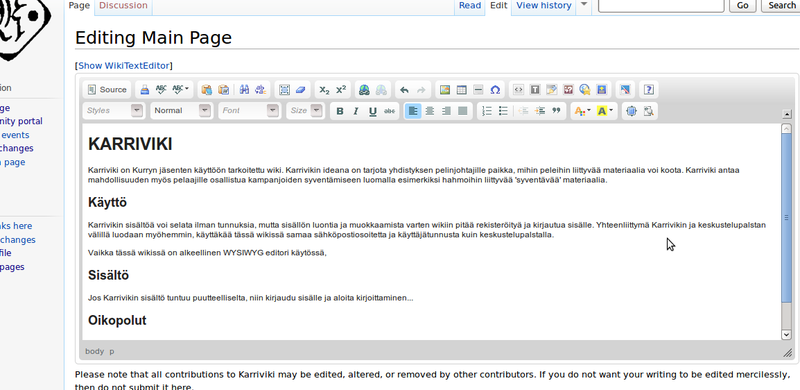Insert a table via toolbar icon

tap(461, 90)
